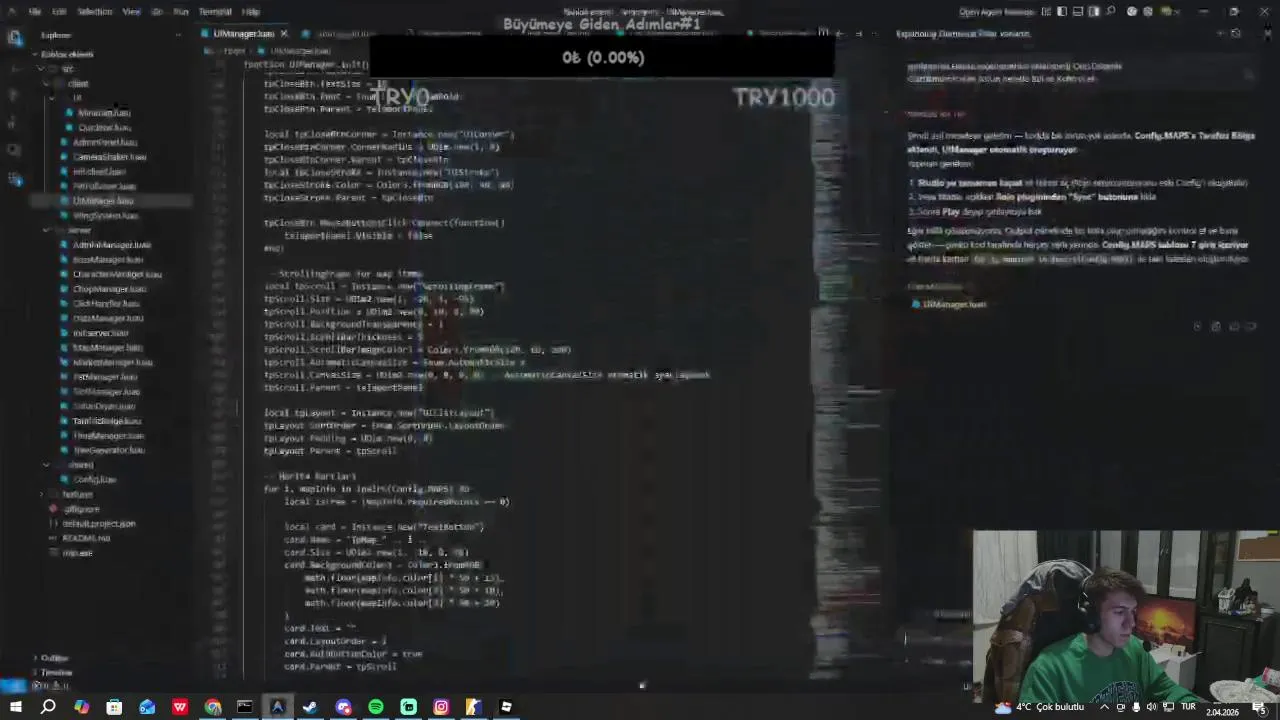1280x720 pixels.
Task: Open AdminManager.luau in server folder
Action: pyautogui.click(x=112, y=245)
